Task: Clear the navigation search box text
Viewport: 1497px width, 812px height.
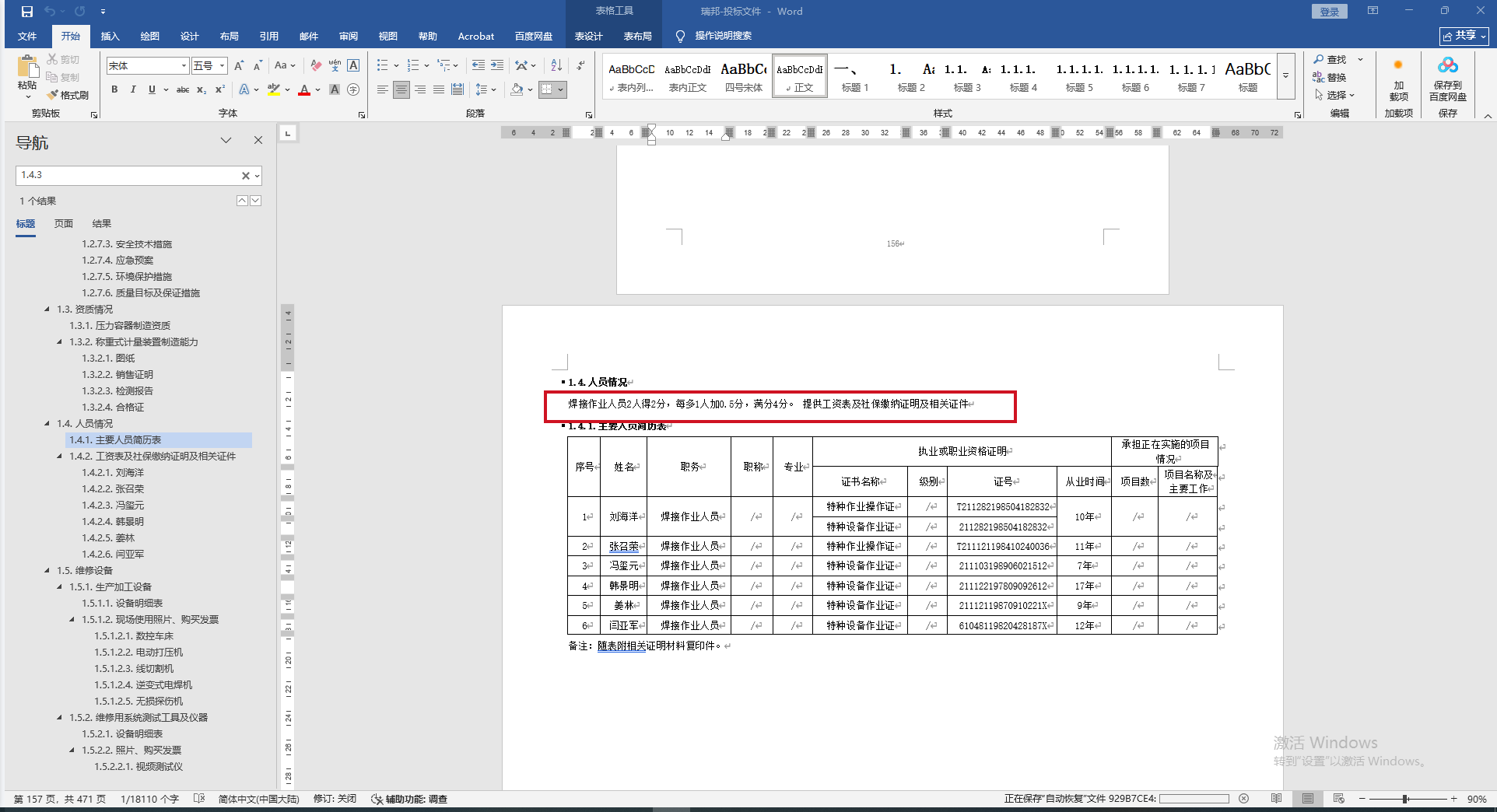Action: (x=246, y=176)
